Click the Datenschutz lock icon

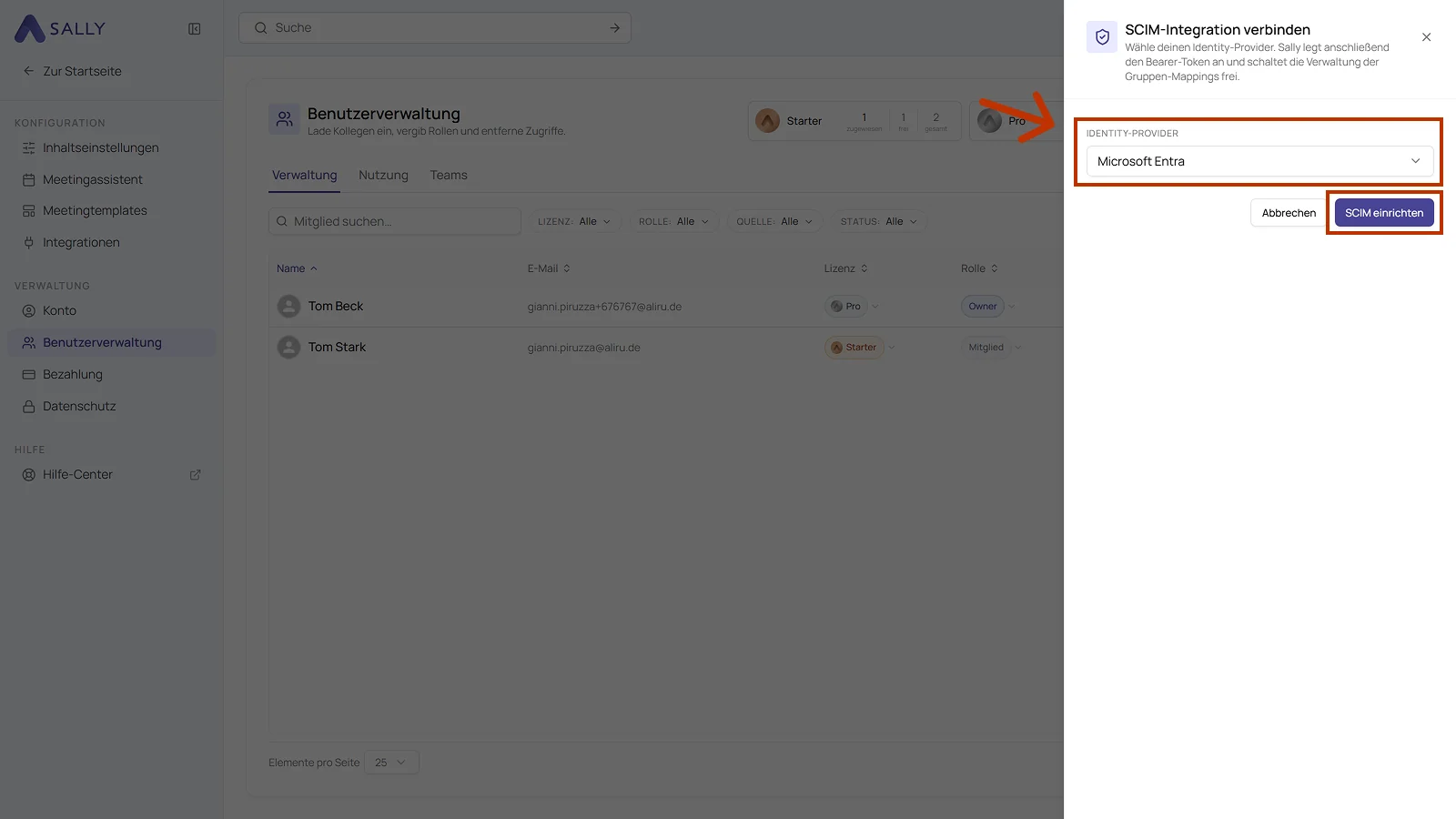[29, 406]
